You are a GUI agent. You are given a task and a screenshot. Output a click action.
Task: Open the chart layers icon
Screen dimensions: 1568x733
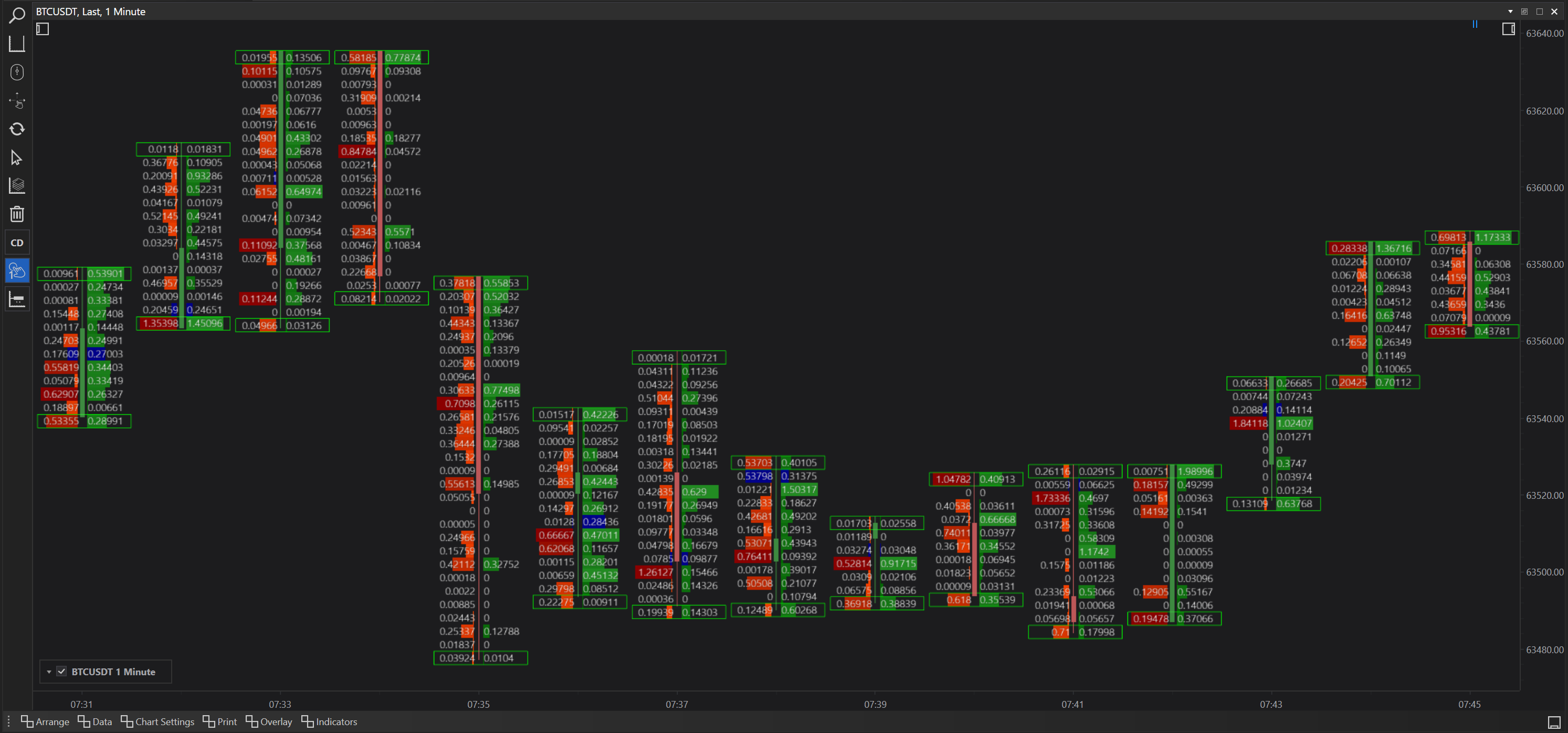click(x=16, y=186)
